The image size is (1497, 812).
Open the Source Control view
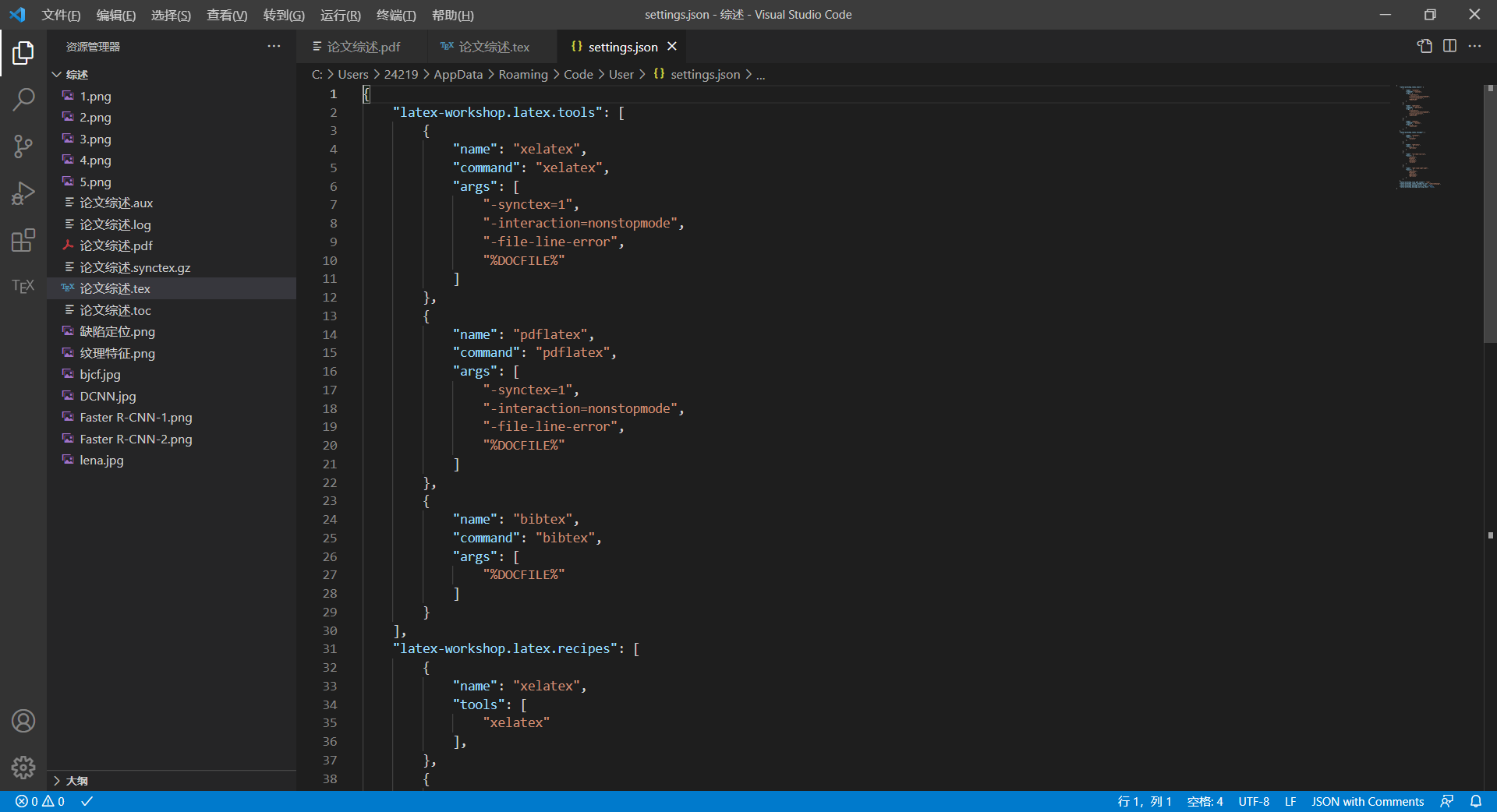click(x=23, y=147)
